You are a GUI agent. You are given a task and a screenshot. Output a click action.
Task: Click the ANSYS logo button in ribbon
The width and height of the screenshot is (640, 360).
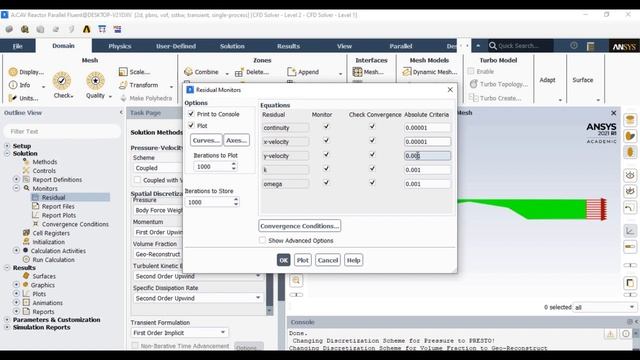(624, 46)
